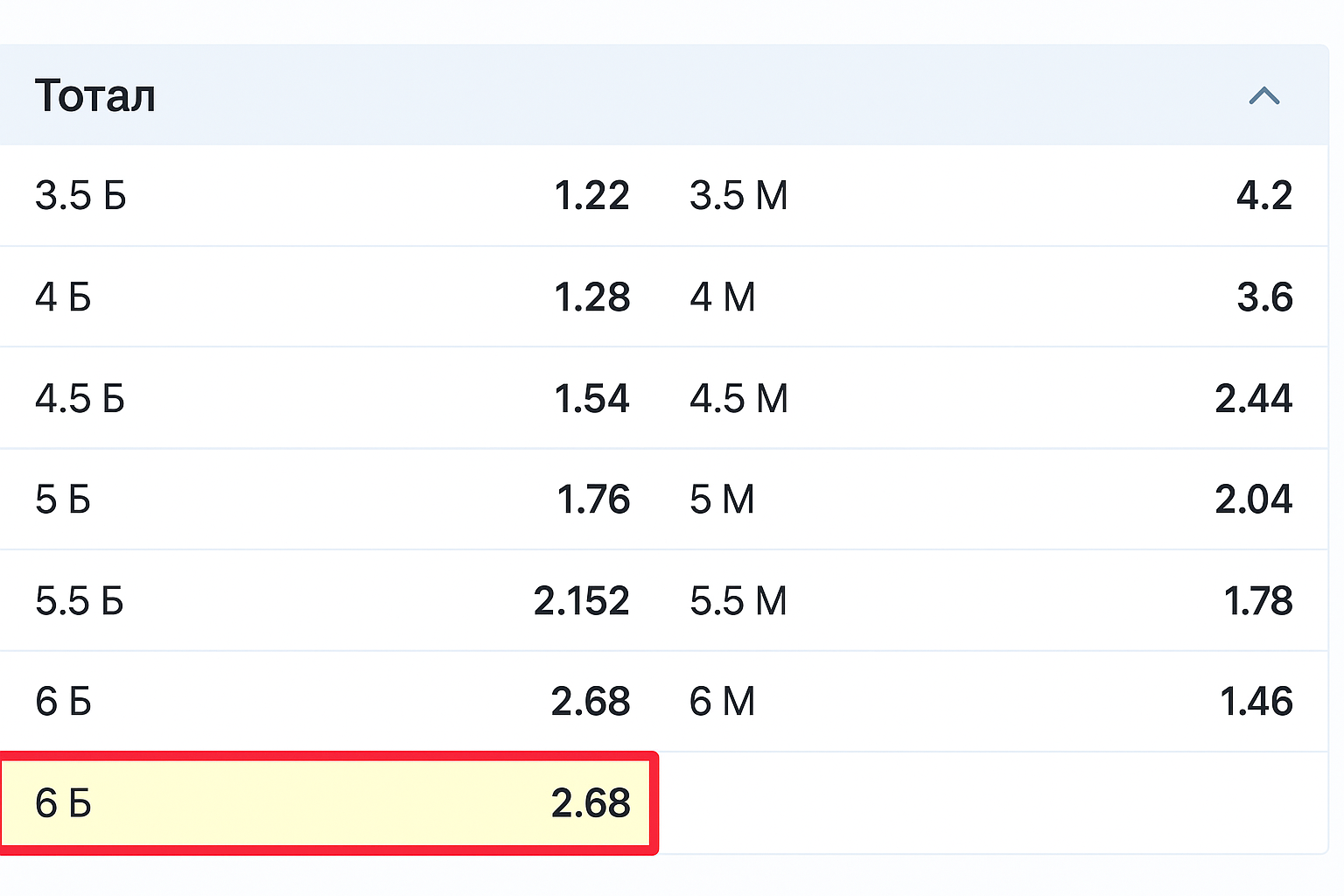Viewport: 1344px width, 896px height.
Task: Click the yellow highlighted 6 Б cell
Action: tap(329, 803)
